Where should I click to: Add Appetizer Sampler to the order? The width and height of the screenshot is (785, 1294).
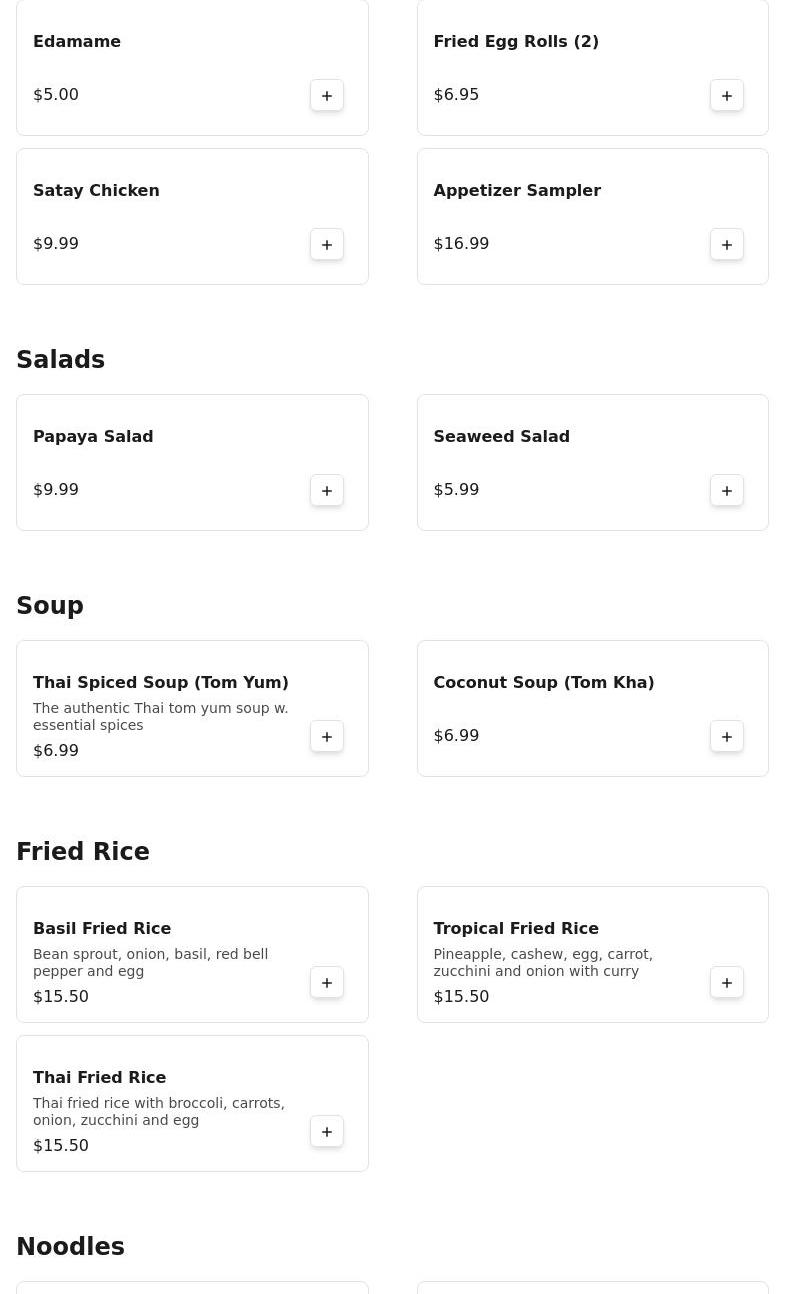727,244
